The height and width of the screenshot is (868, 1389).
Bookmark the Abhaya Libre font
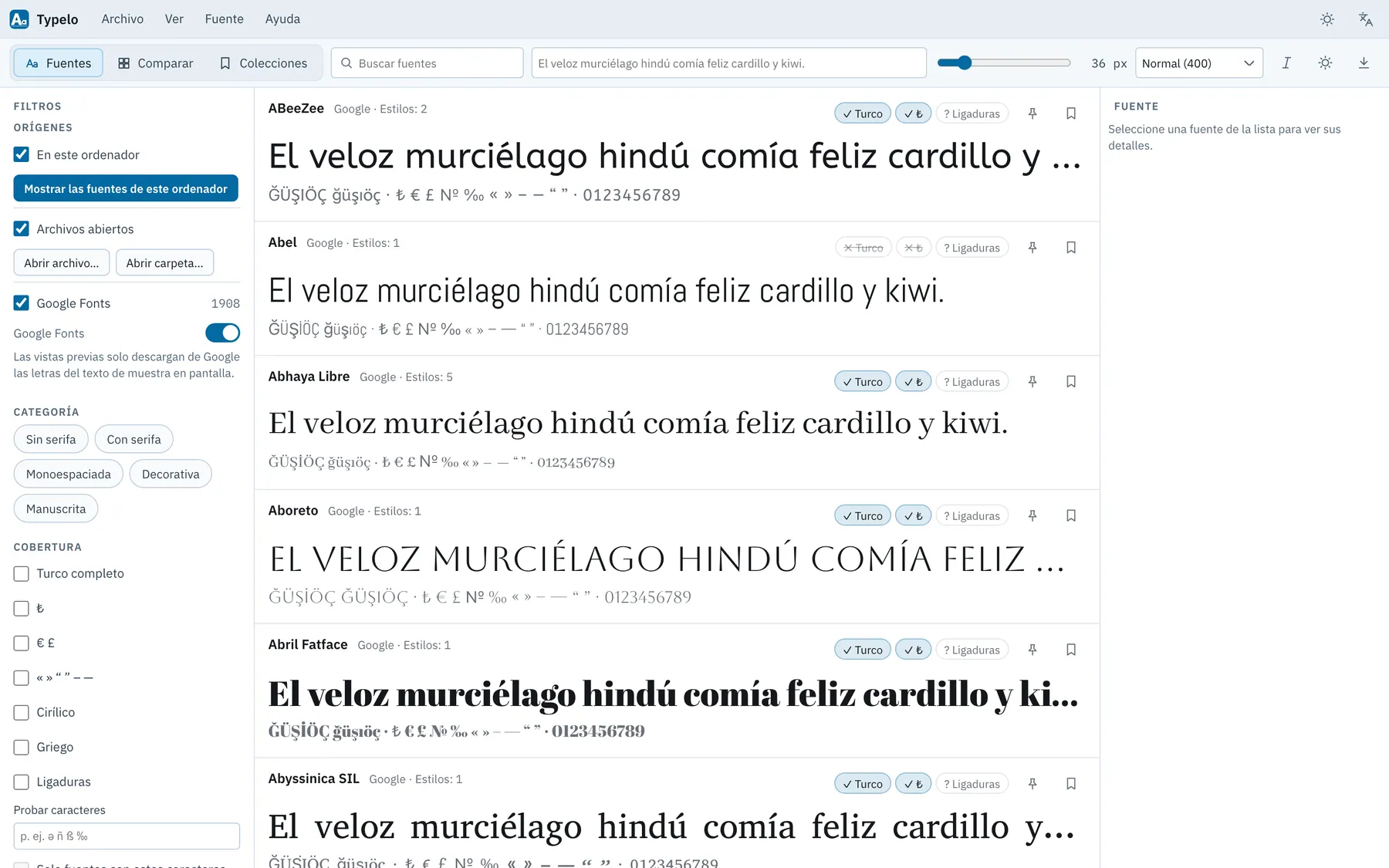pyautogui.click(x=1071, y=382)
